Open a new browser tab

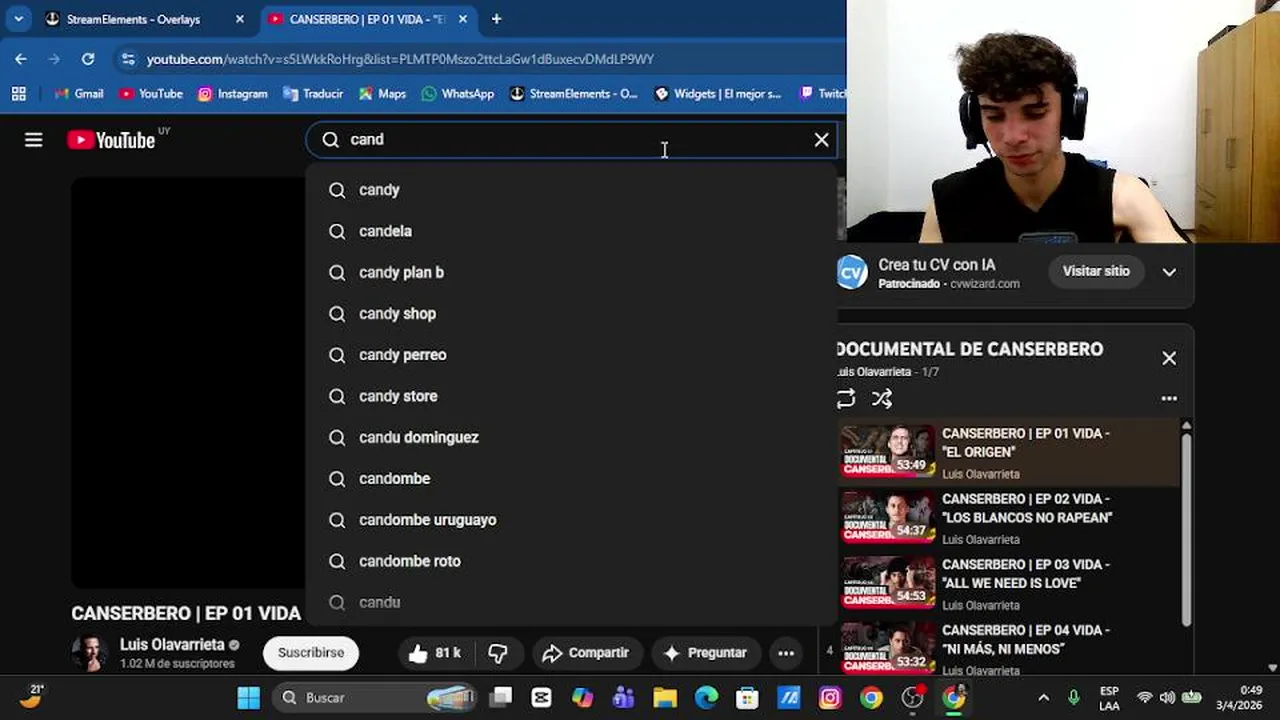(x=496, y=19)
